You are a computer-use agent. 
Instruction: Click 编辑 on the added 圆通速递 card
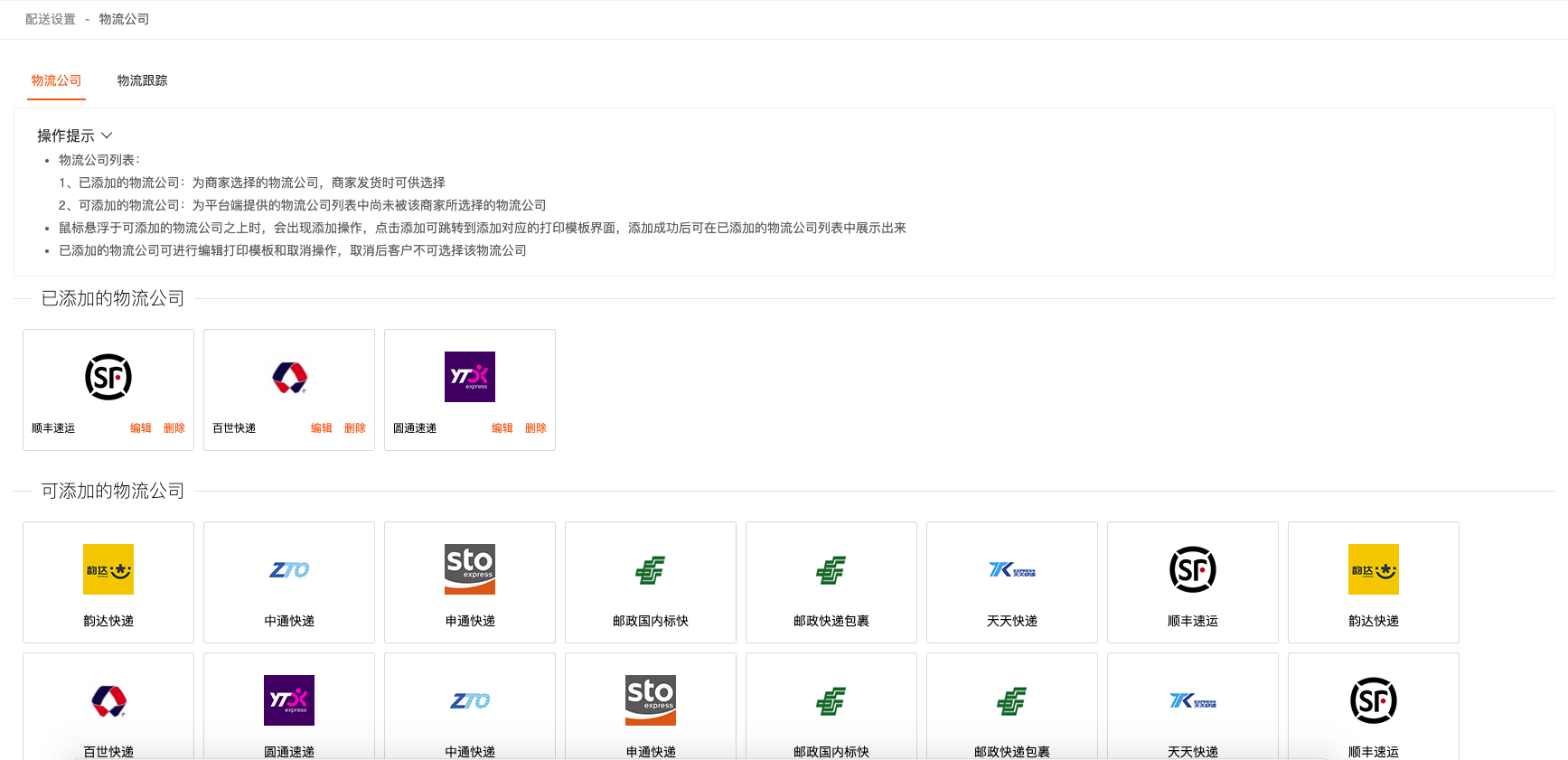[x=502, y=428]
